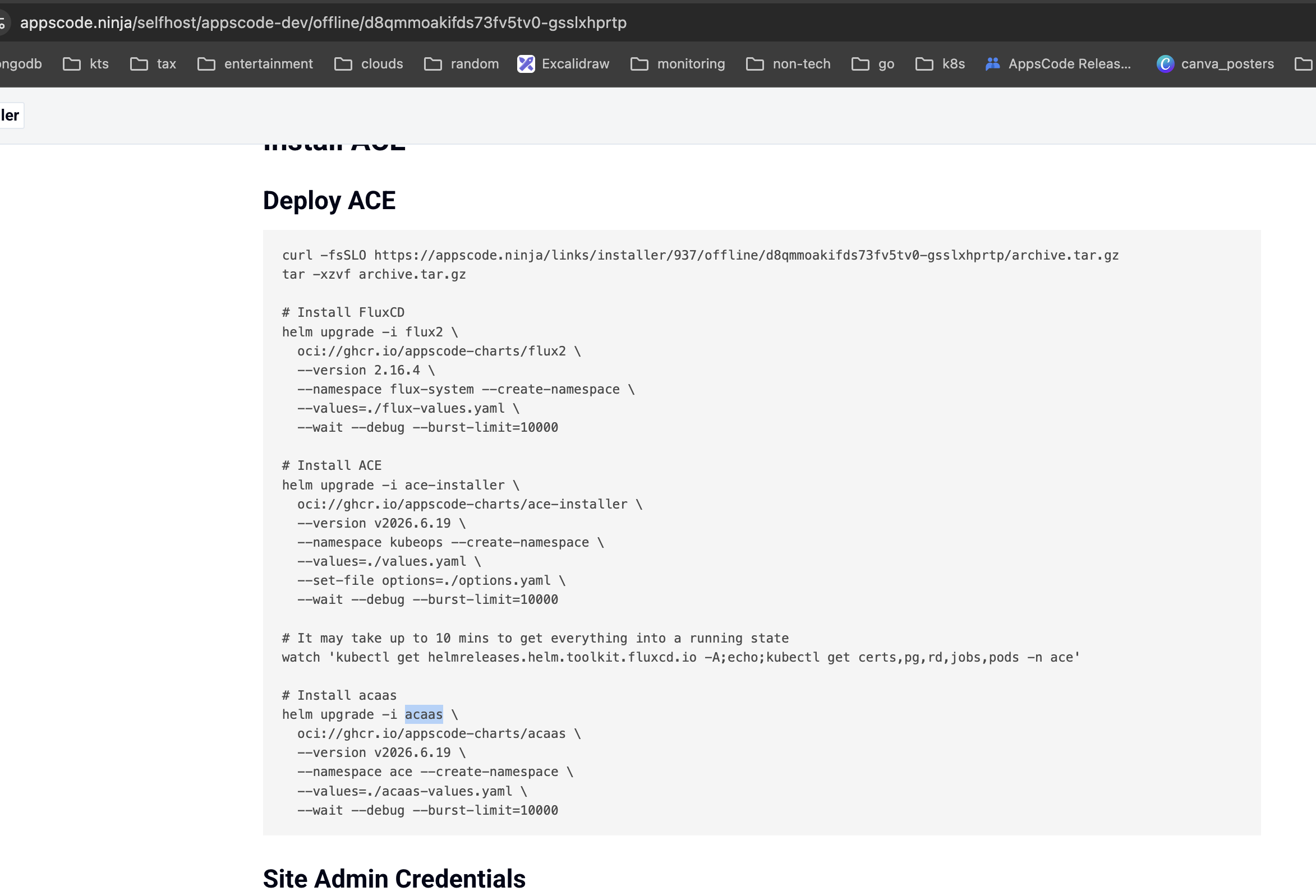Open the kts bookmark folder

click(x=86, y=64)
